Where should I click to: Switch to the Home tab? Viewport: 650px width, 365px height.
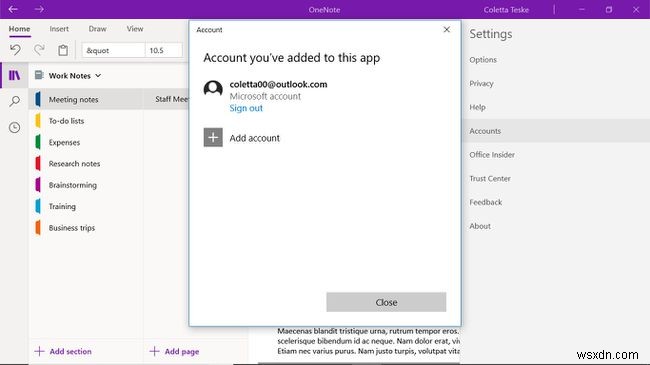pyautogui.click(x=19, y=29)
